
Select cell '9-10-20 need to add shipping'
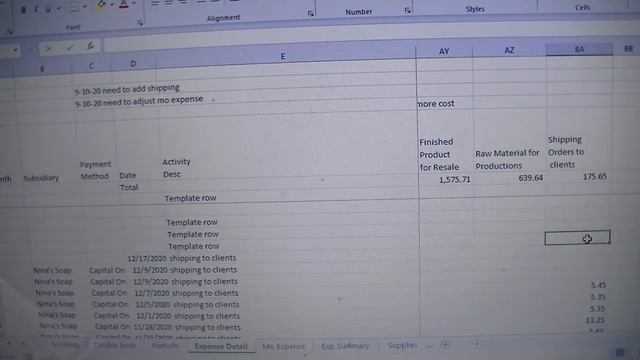(127, 89)
